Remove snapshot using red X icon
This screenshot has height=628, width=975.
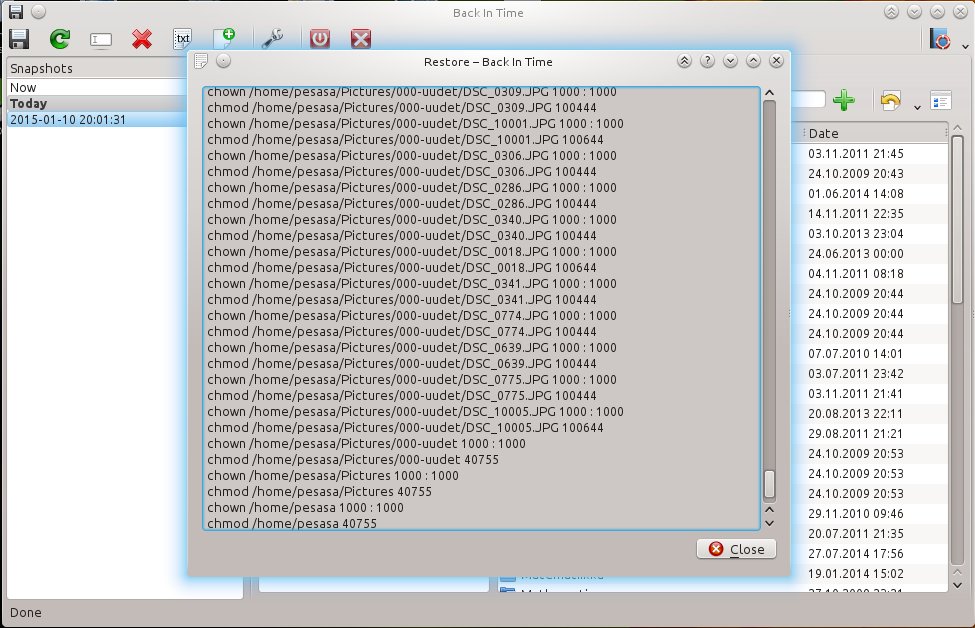142,39
